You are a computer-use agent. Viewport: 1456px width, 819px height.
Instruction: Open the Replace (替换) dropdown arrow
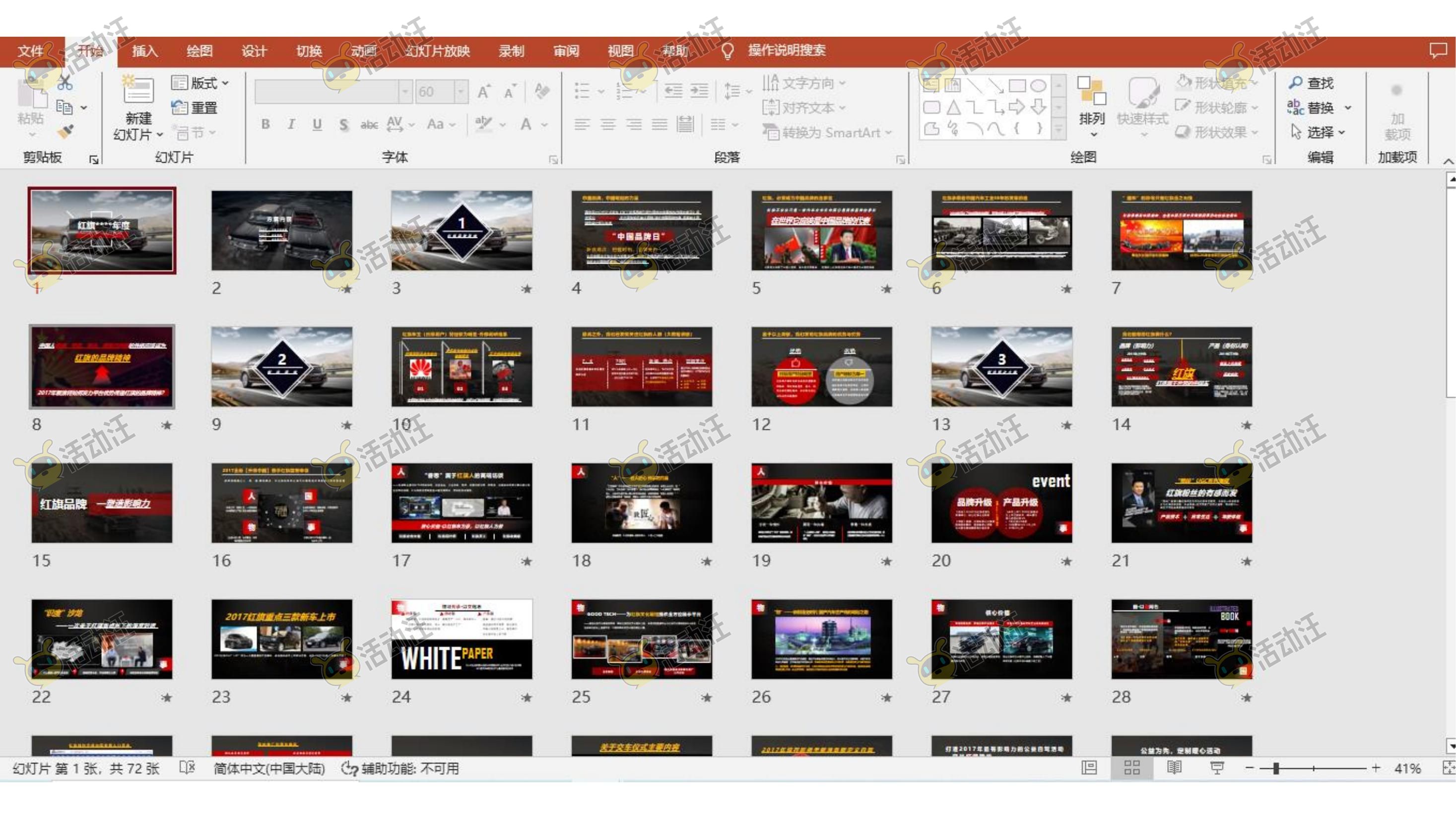[x=1348, y=107]
